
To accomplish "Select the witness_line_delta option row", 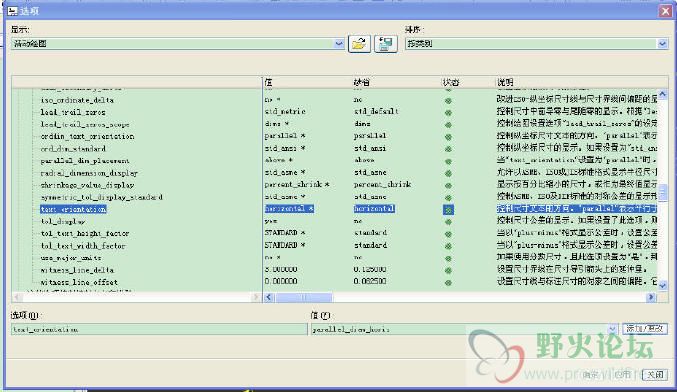I will tap(77, 270).
